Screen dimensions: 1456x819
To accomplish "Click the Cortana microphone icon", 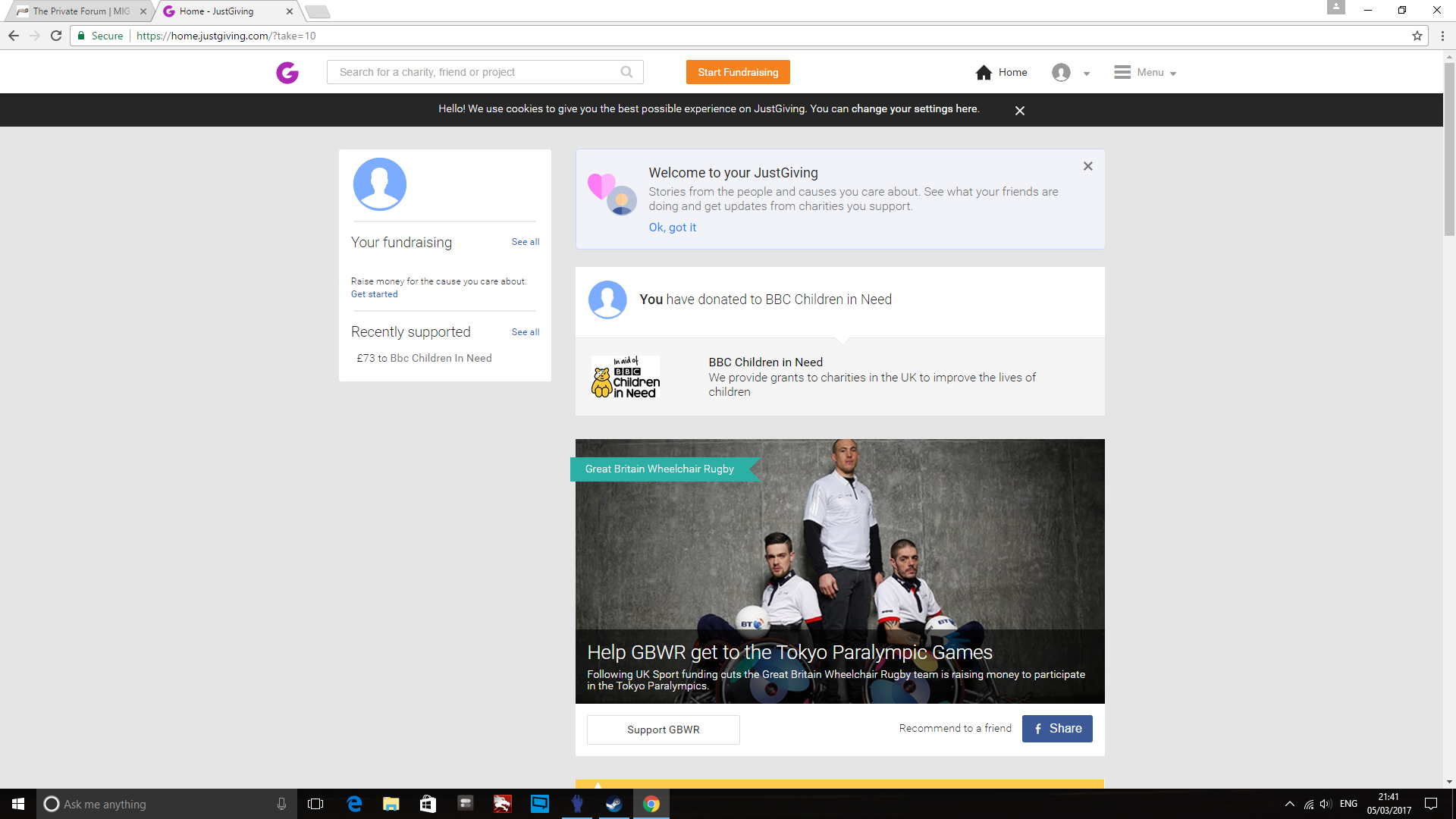I will pyautogui.click(x=281, y=804).
